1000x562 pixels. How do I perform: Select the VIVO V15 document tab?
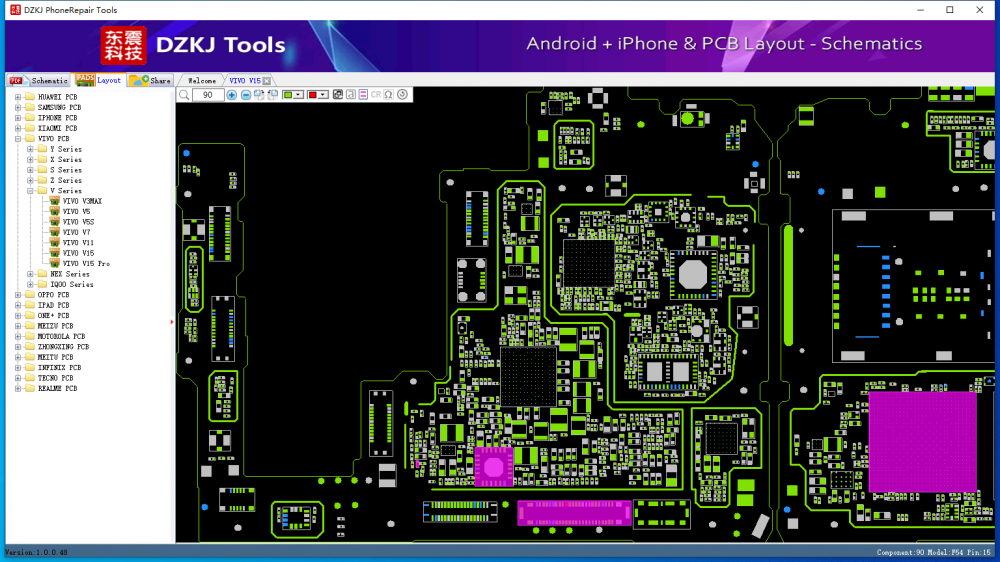(245, 81)
